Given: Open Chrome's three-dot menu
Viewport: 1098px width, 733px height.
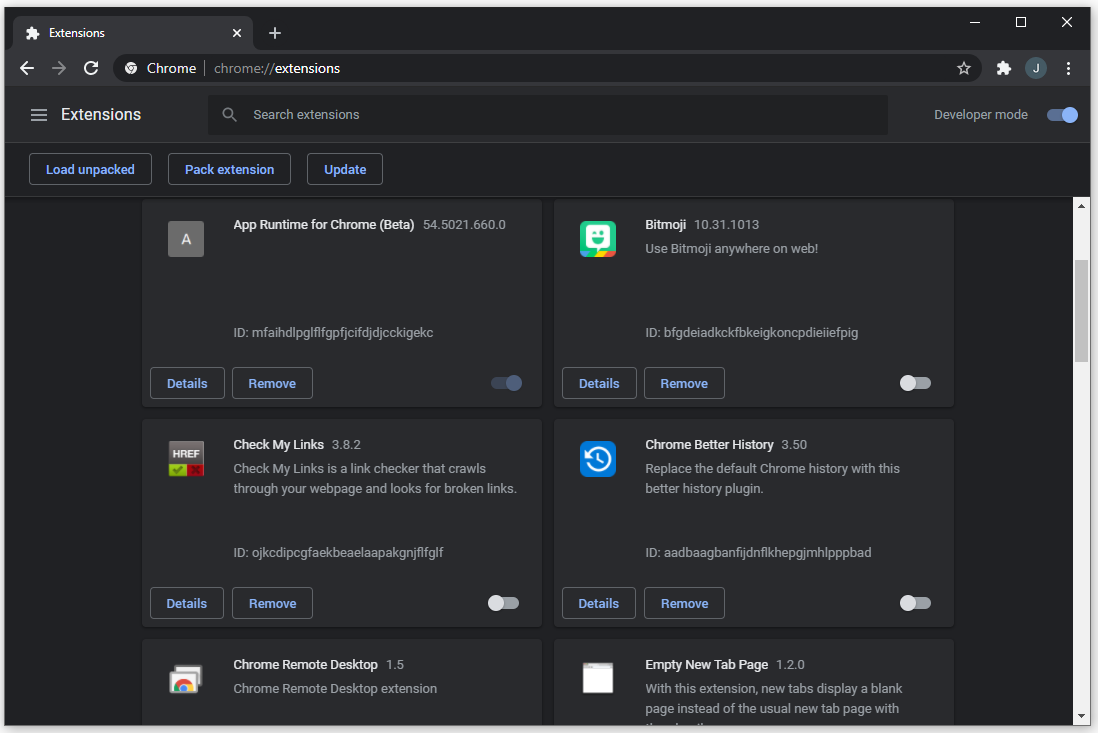Looking at the screenshot, I should (x=1068, y=68).
